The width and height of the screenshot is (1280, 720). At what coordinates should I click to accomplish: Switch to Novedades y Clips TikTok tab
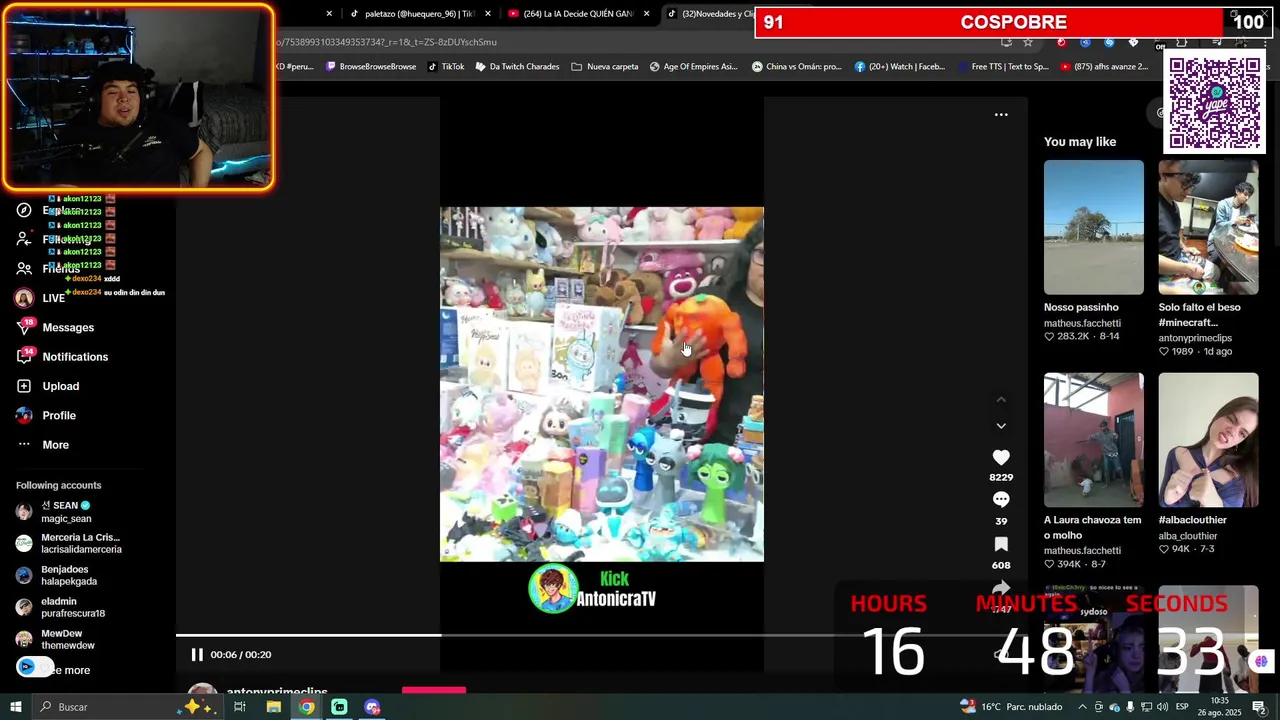(x=711, y=14)
